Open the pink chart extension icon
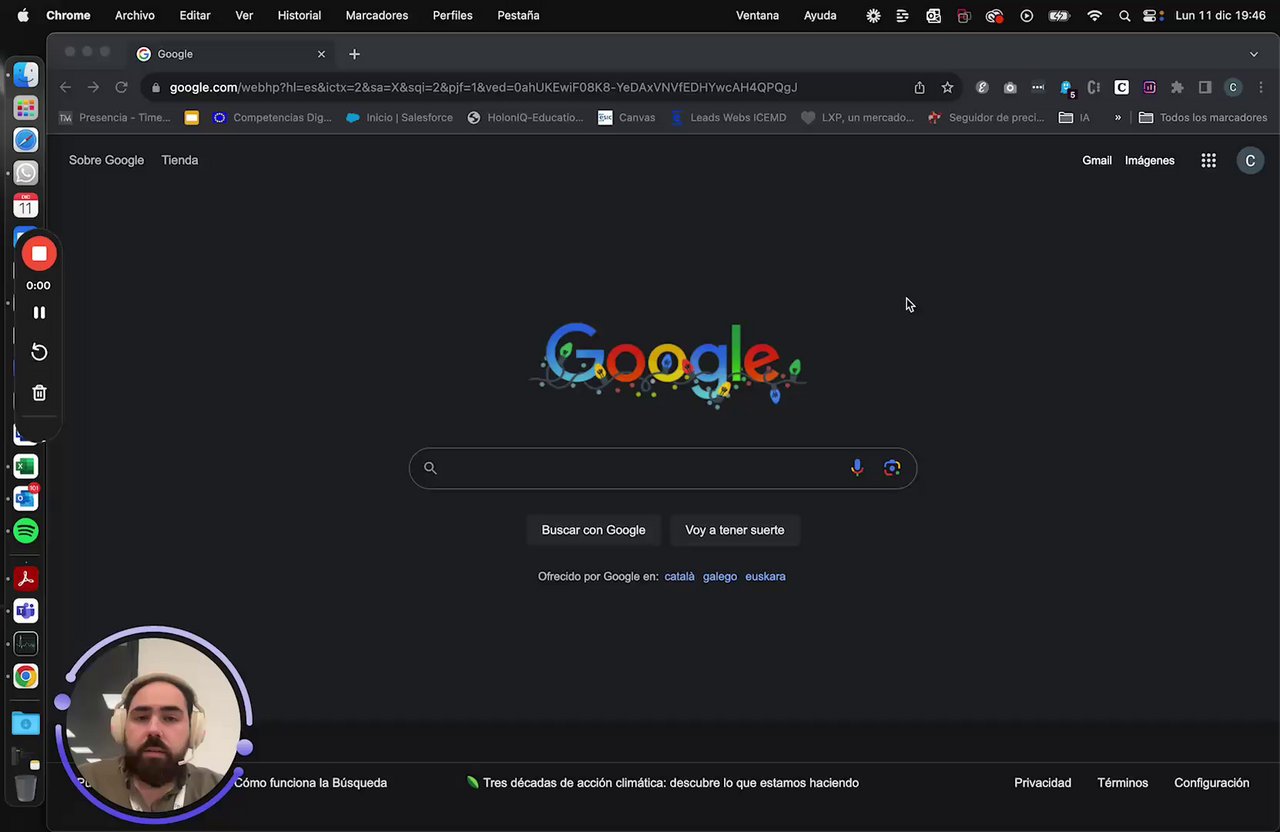 coord(1150,87)
